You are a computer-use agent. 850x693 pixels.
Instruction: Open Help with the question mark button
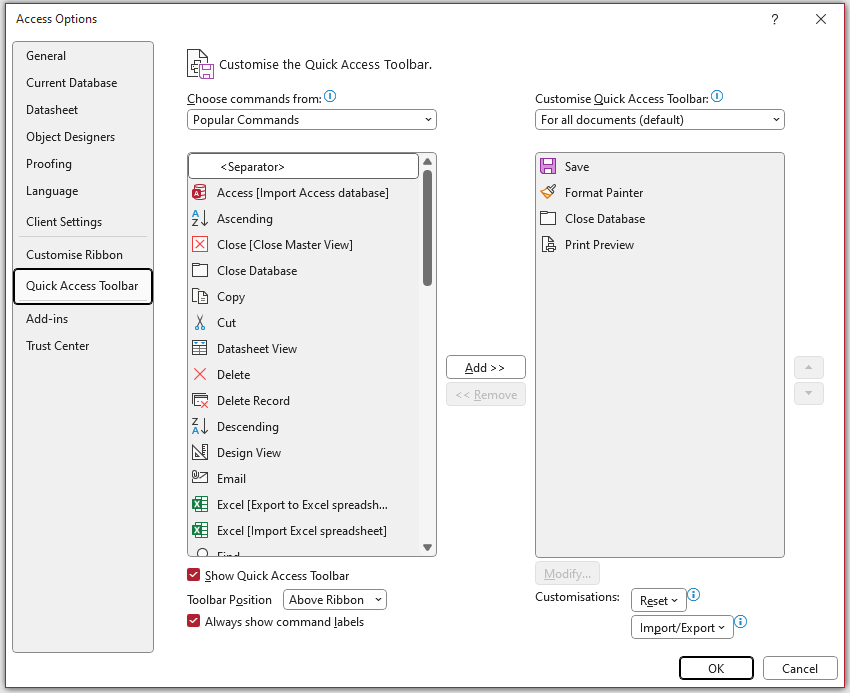coord(775,20)
